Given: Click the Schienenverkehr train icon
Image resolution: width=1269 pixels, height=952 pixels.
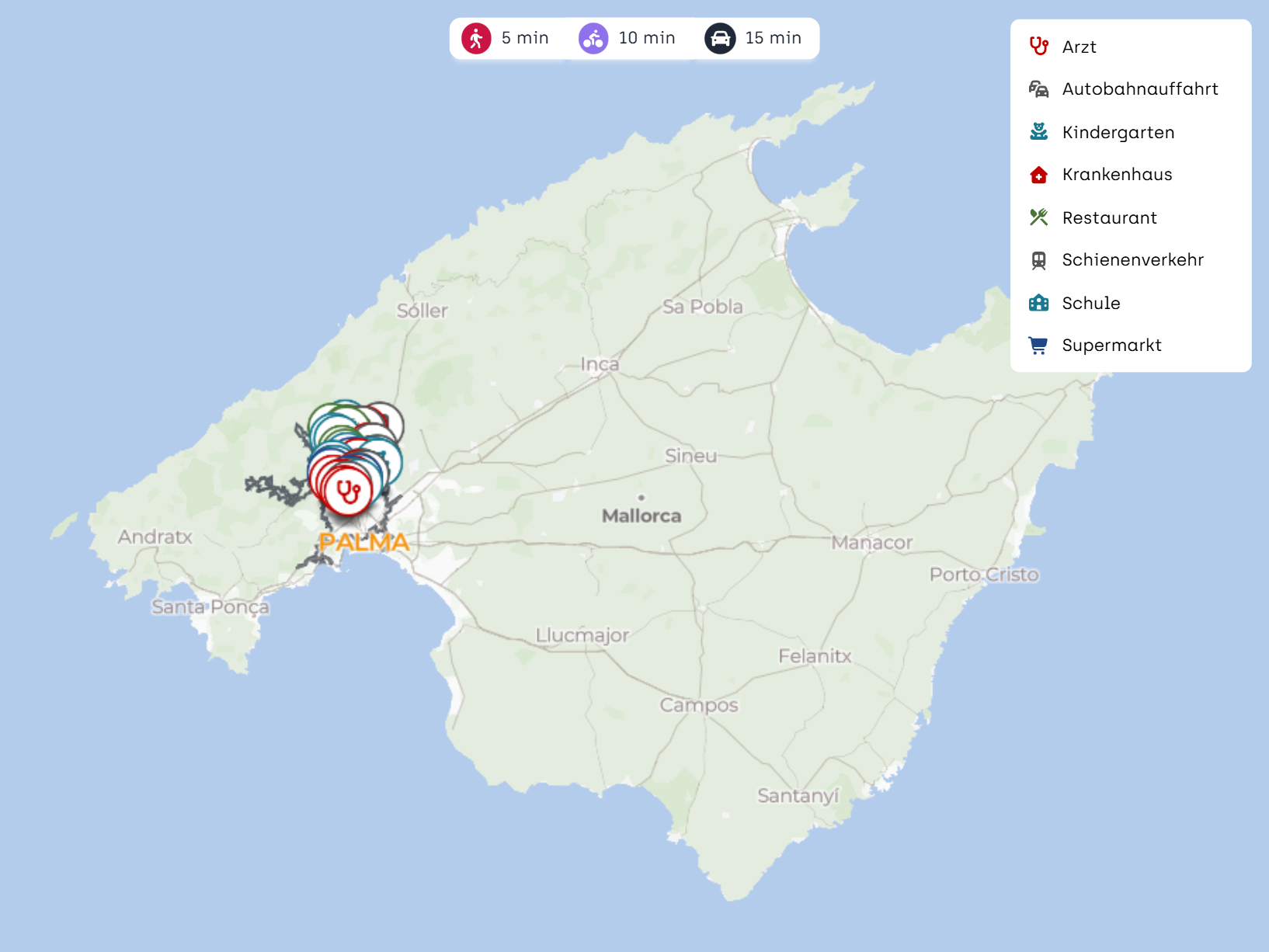Looking at the screenshot, I should pyautogui.click(x=1038, y=260).
